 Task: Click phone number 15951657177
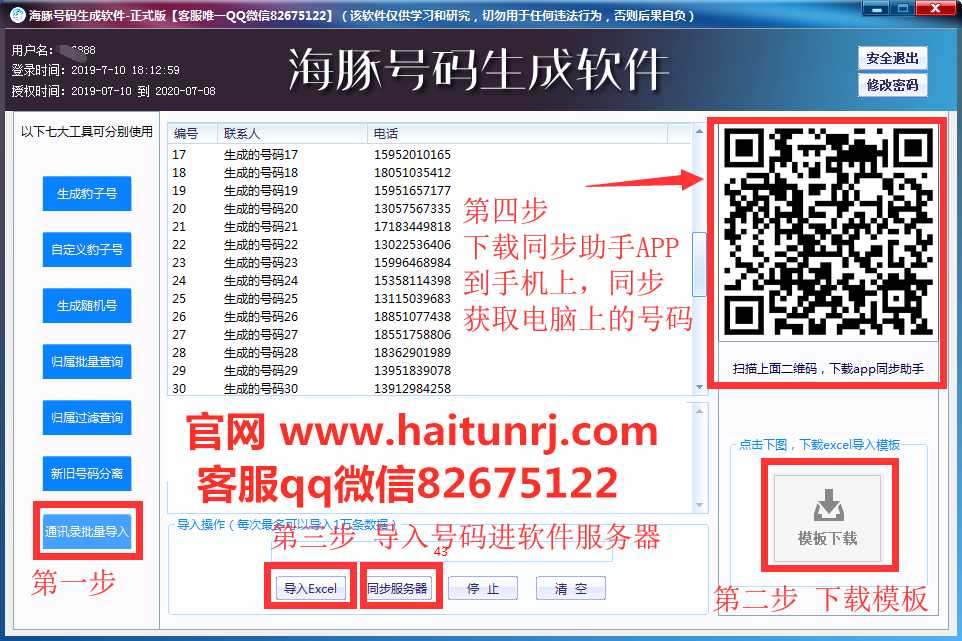click(x=412, y=191)
